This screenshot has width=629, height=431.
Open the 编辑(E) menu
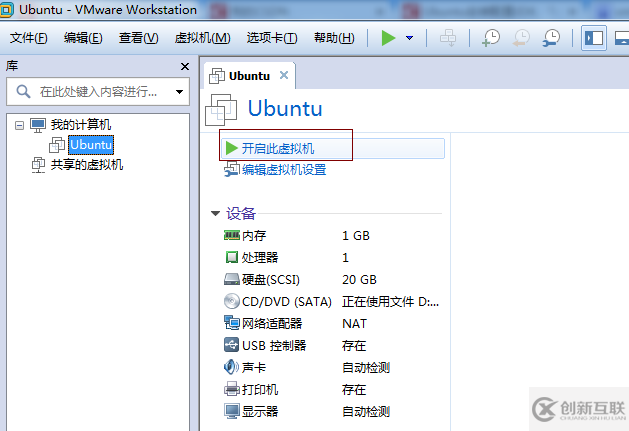click(x=83, y=38)
